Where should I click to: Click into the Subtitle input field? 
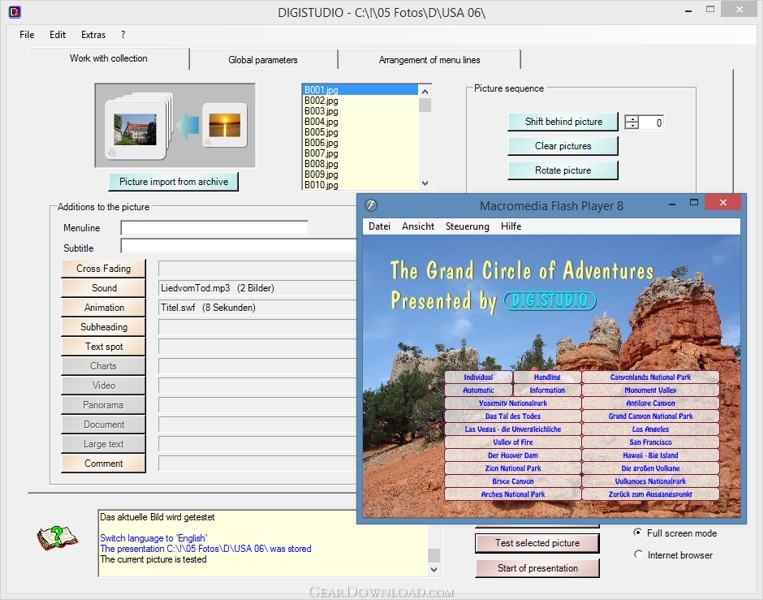(x=238, y=246)
